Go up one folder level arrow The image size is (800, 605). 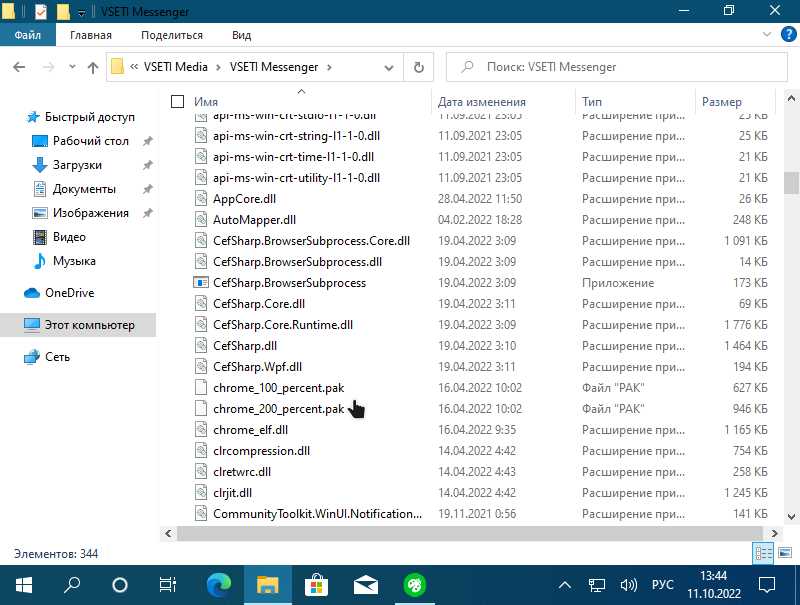[x=92, y=67]
